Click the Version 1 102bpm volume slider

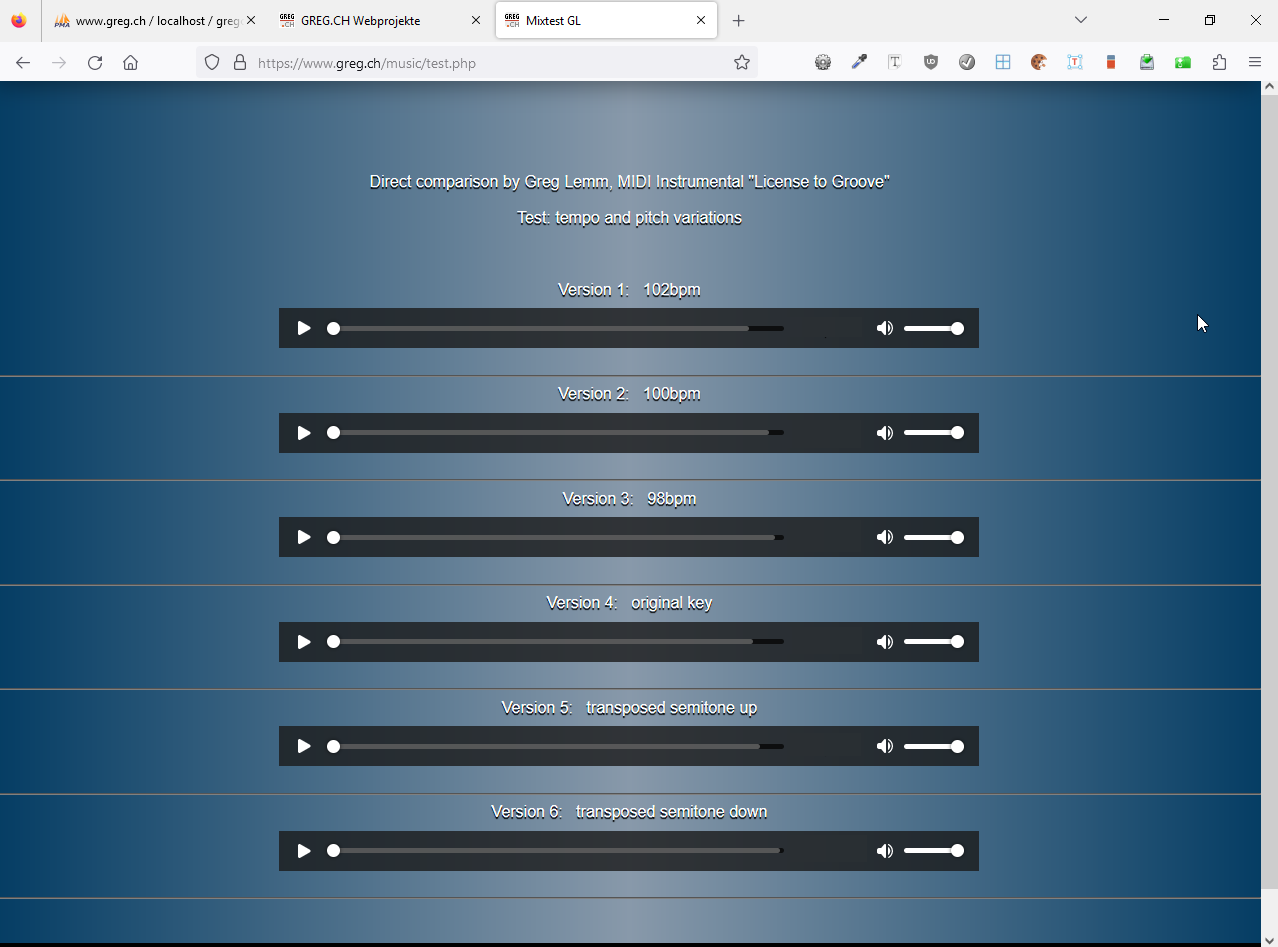click(x=933, y=328)
